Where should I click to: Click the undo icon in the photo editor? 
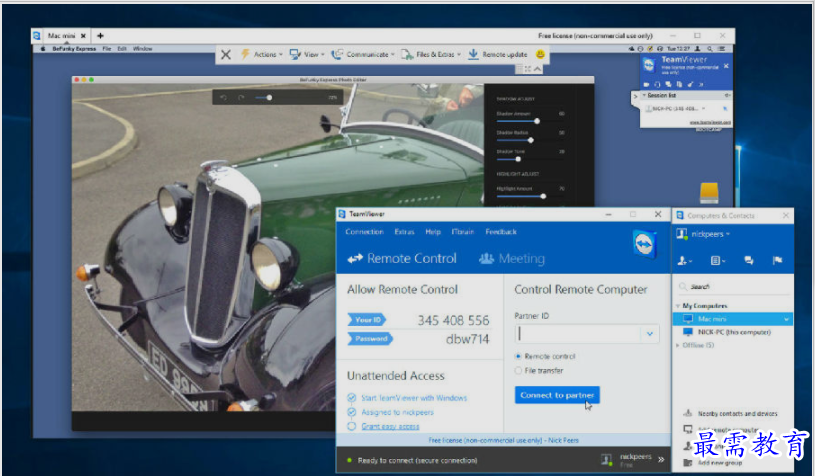coord(224,98)
